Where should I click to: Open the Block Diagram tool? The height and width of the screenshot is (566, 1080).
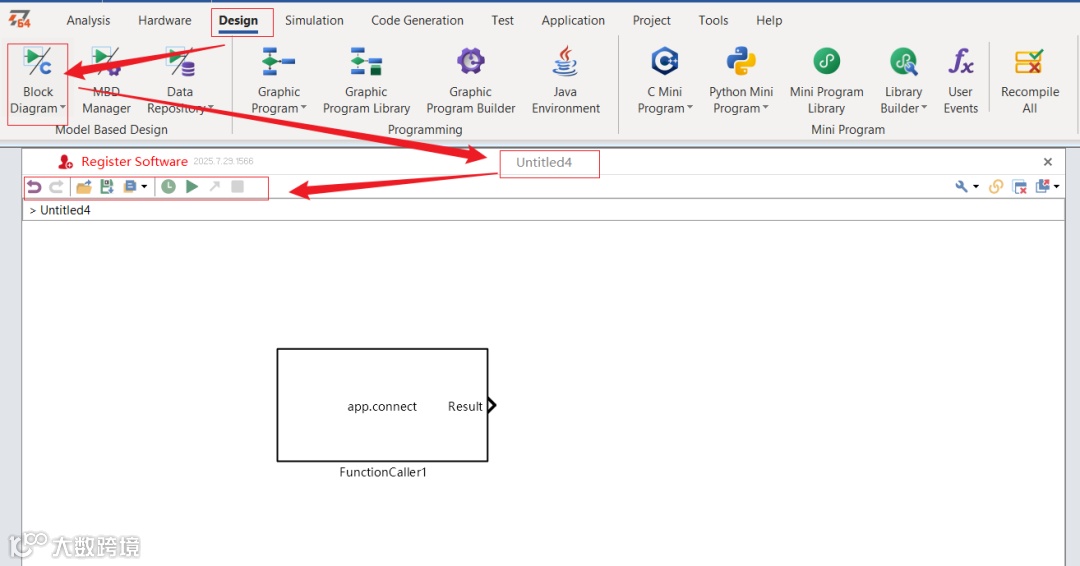37,82
